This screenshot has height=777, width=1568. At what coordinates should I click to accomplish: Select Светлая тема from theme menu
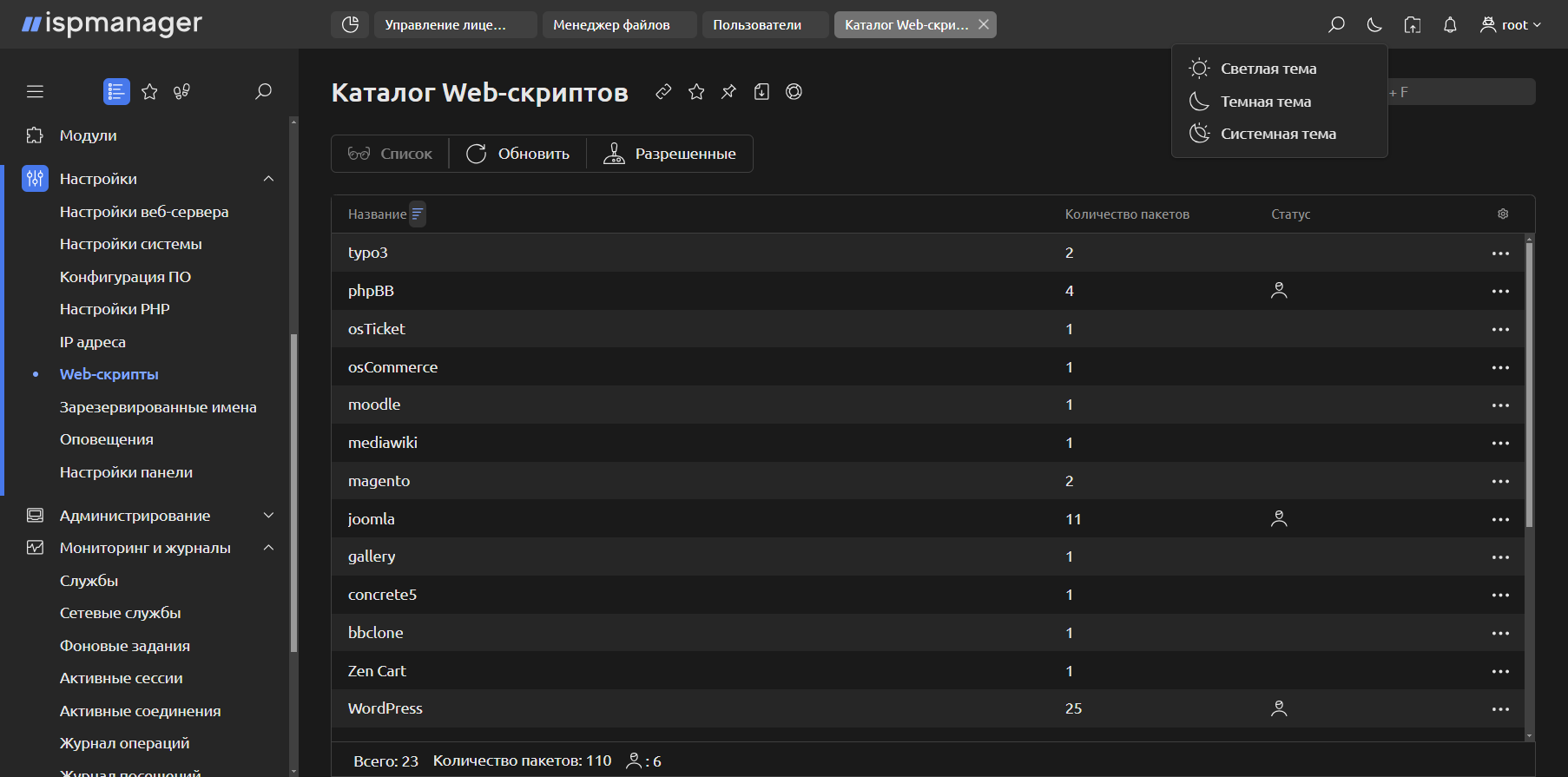pos(1268,69)
